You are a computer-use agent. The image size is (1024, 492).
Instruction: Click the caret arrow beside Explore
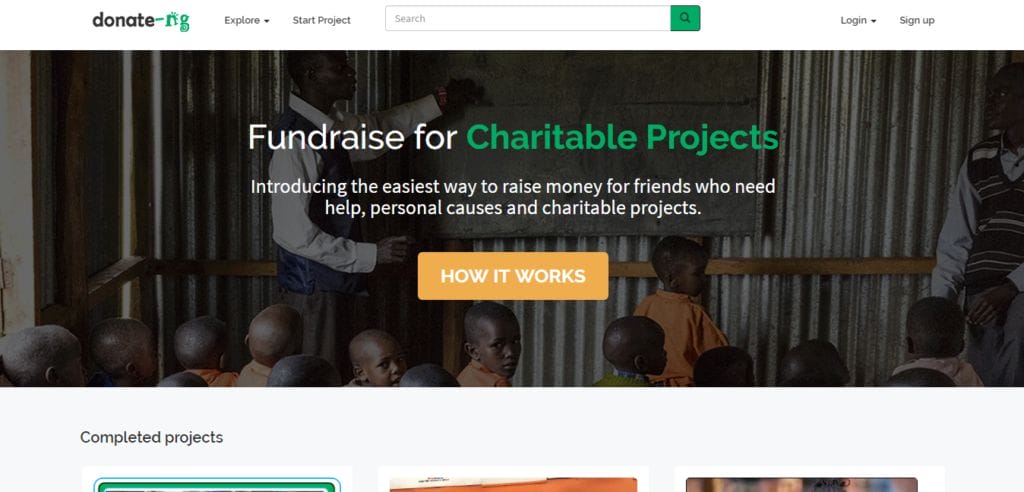coord(267,21)
